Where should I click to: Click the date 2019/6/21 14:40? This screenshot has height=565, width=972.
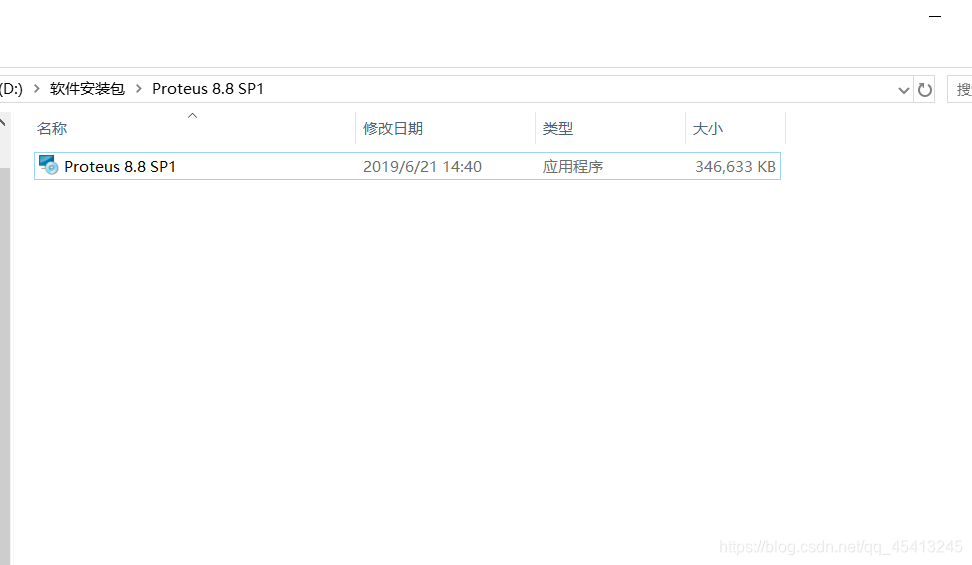[x=422, y=166]
